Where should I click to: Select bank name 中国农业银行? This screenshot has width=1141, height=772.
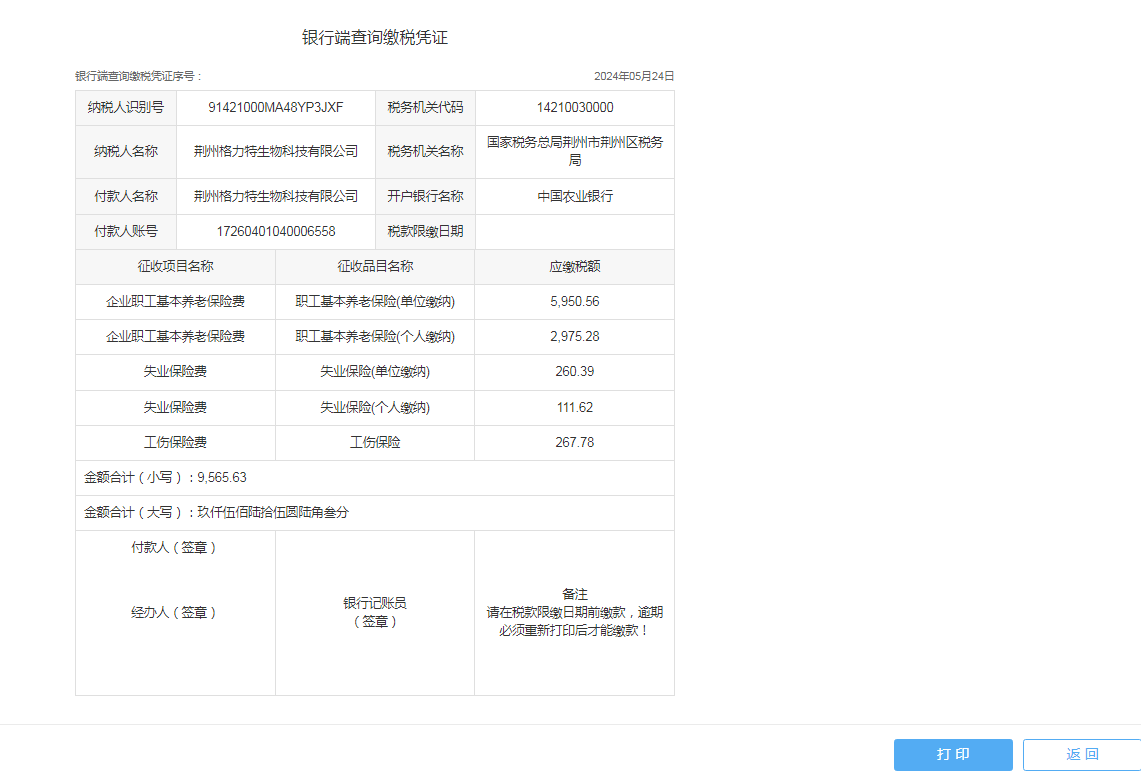coord(575,196)
